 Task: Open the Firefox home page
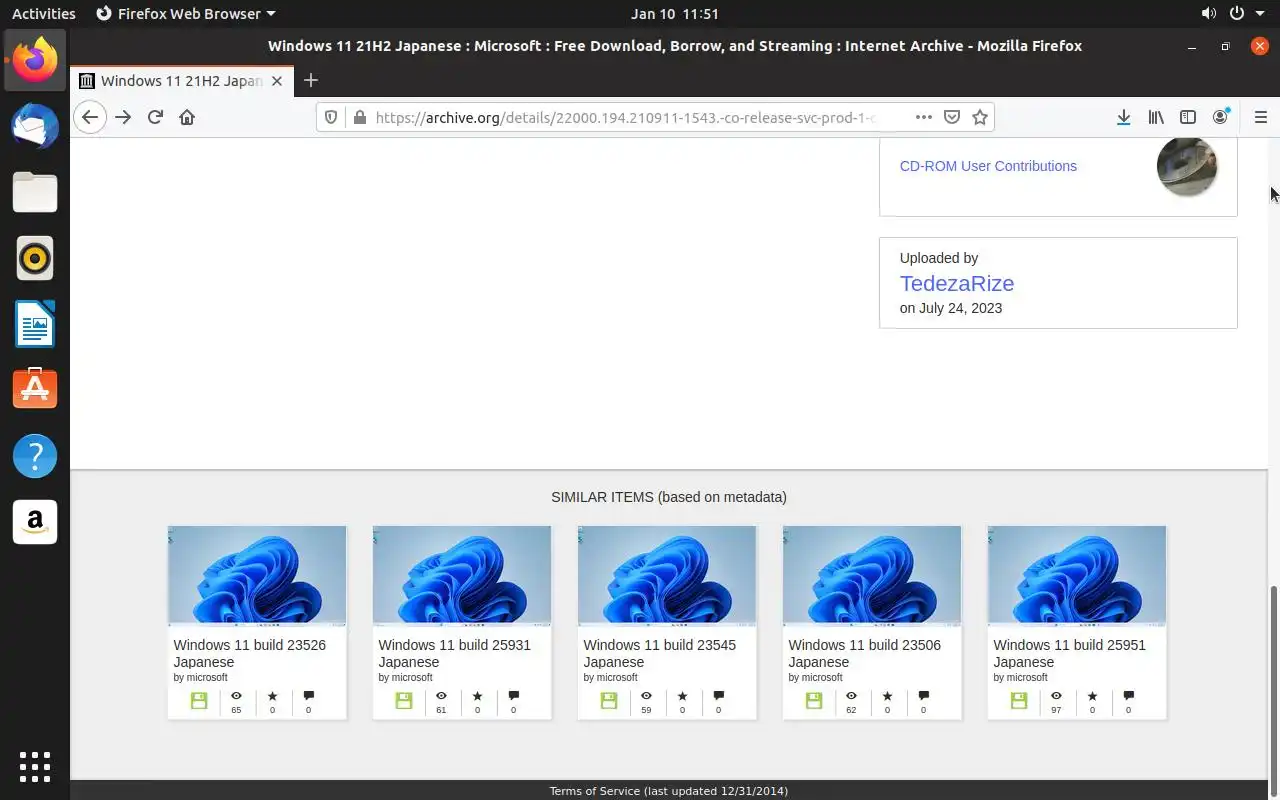point(187,117)
